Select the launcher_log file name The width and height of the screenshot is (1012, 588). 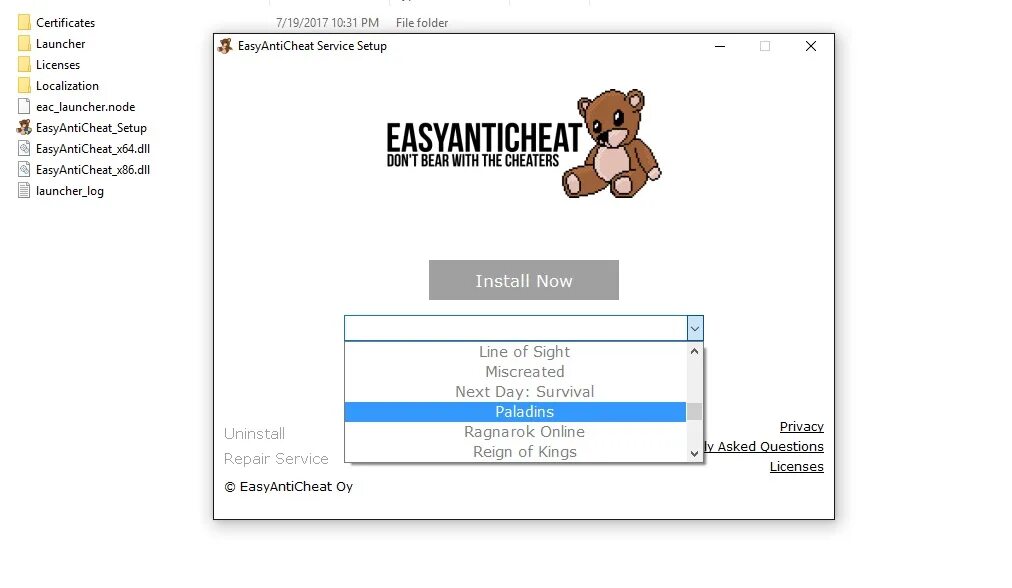[70, 191]
